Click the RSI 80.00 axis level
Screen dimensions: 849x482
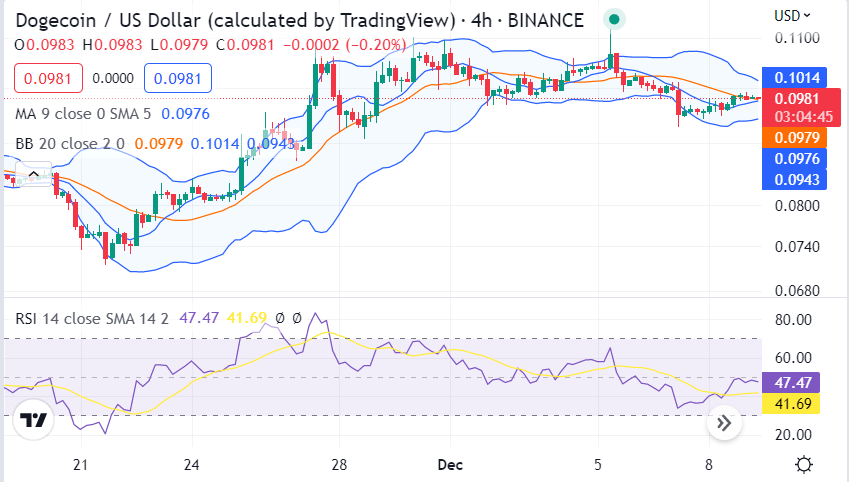(x=793, y=319)
